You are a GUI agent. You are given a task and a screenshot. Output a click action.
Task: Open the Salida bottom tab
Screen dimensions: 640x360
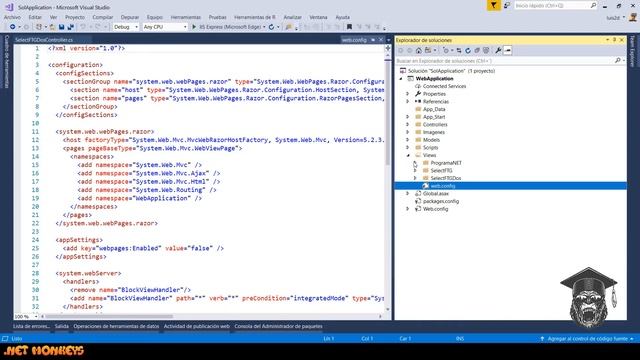(x=62, y=326)
